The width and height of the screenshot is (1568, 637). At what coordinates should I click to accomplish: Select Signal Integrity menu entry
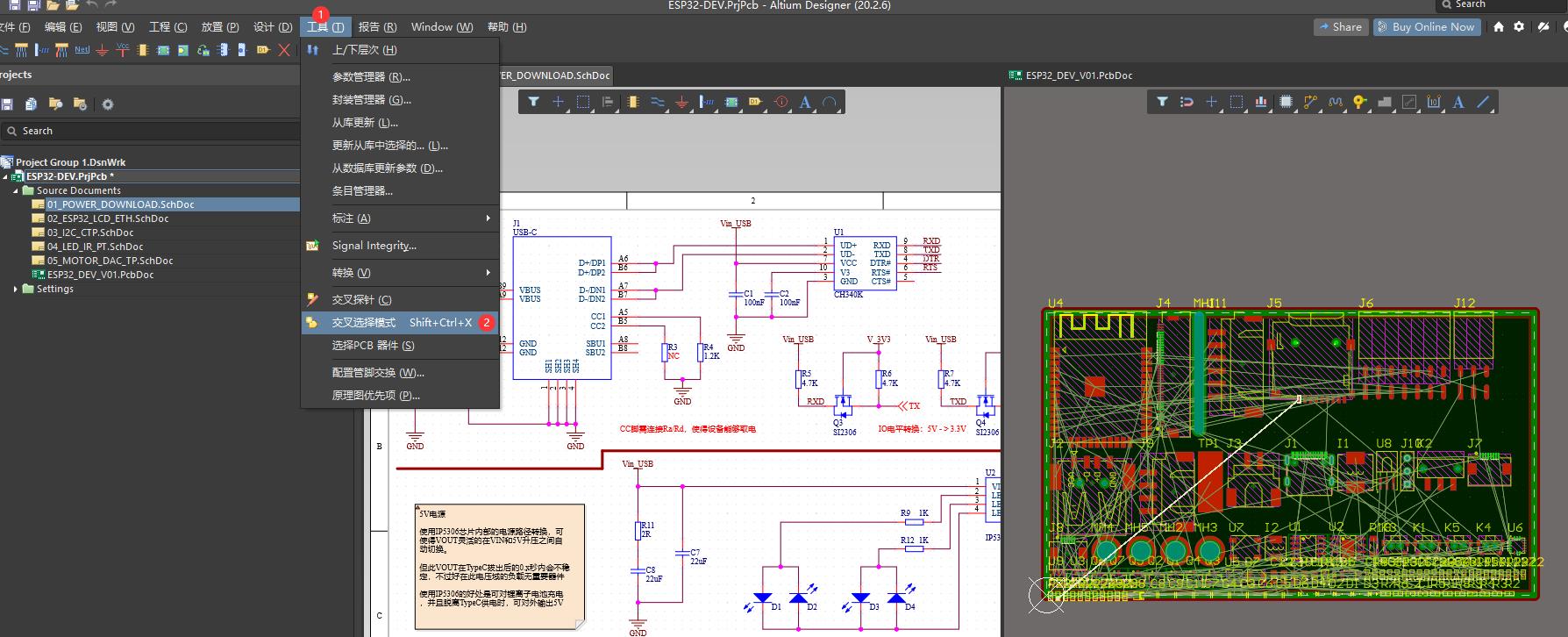point(400,246)
